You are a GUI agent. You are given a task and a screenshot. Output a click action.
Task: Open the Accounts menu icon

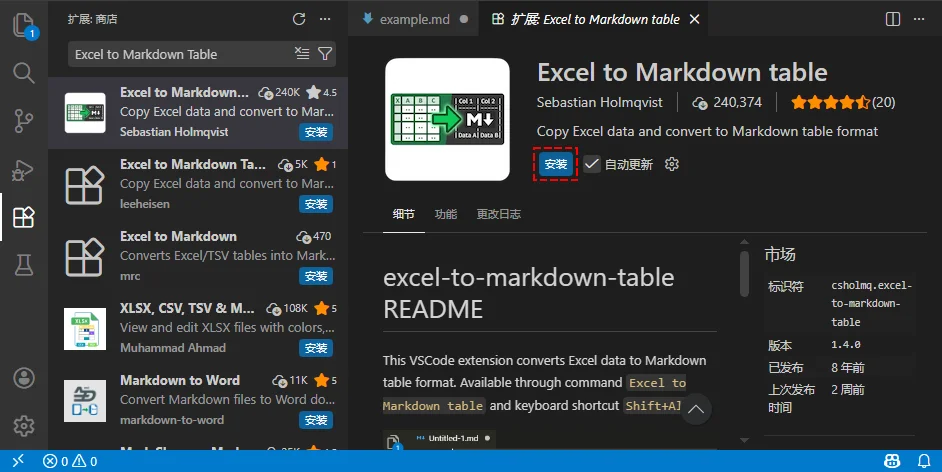tap(24, 378)
